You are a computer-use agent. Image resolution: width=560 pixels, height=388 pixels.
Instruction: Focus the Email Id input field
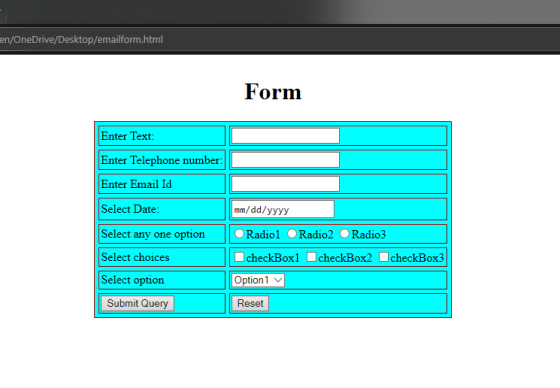coord(286,184)
